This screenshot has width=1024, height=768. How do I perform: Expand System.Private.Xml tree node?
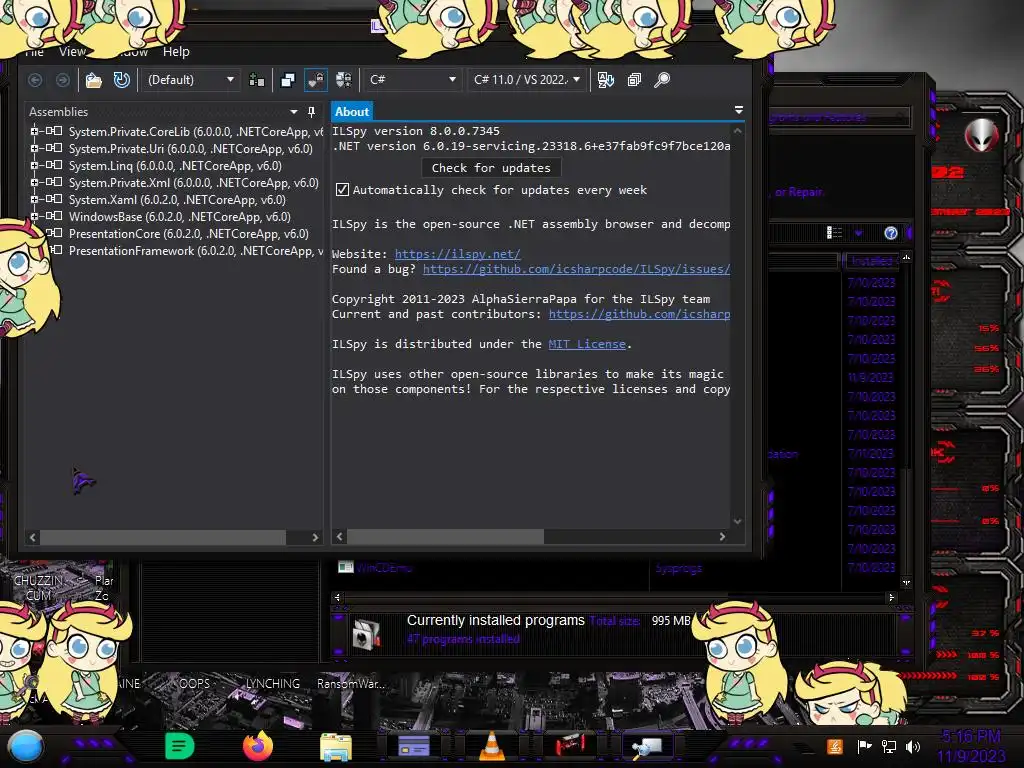coord(34,182)
